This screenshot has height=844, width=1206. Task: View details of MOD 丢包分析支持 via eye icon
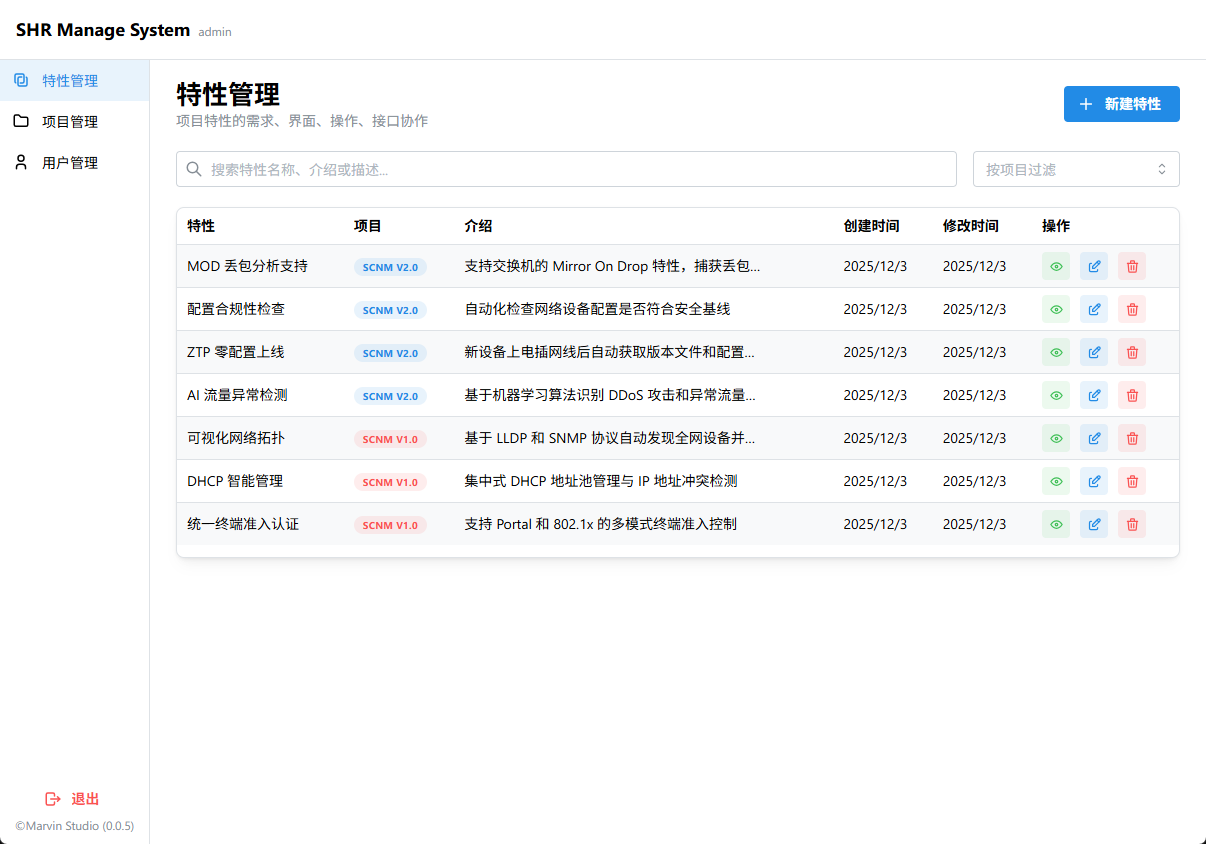pos(1056,266)
